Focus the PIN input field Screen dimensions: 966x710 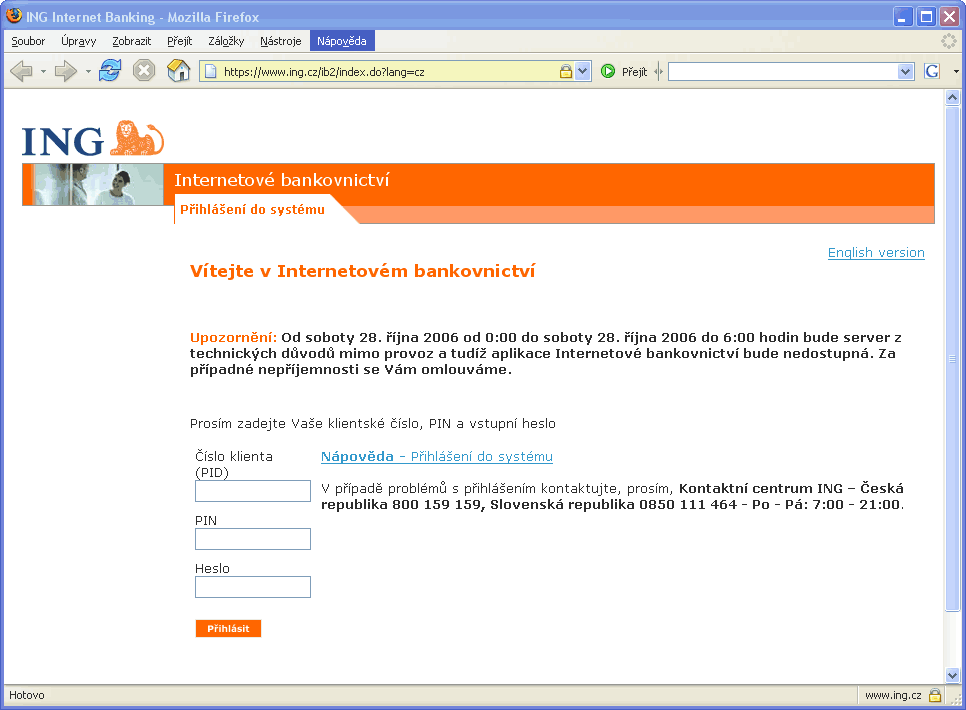(x=253, y=539)
